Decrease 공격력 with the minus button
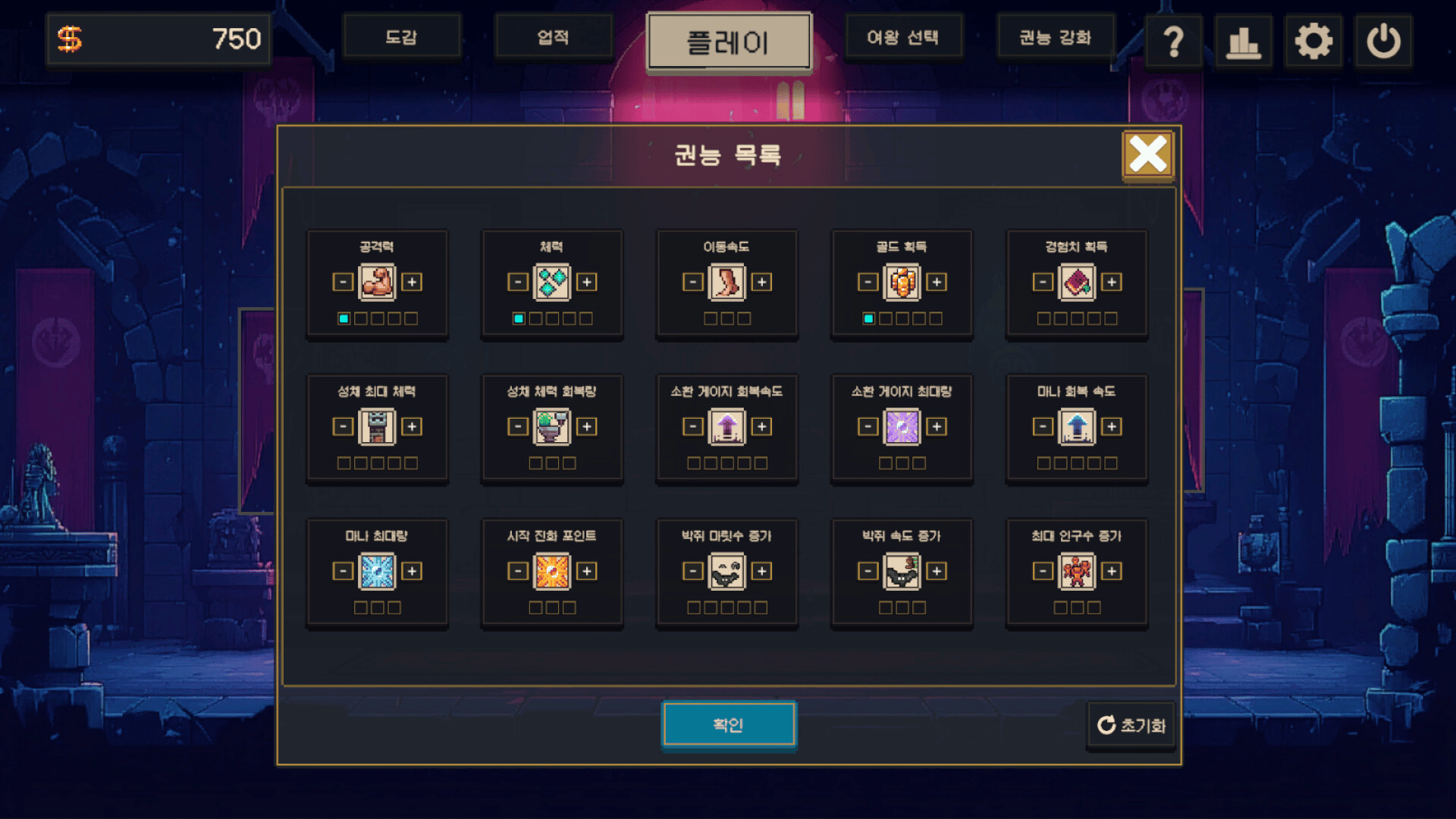Viewport: 1456px width, 819px height. [343, 282]
